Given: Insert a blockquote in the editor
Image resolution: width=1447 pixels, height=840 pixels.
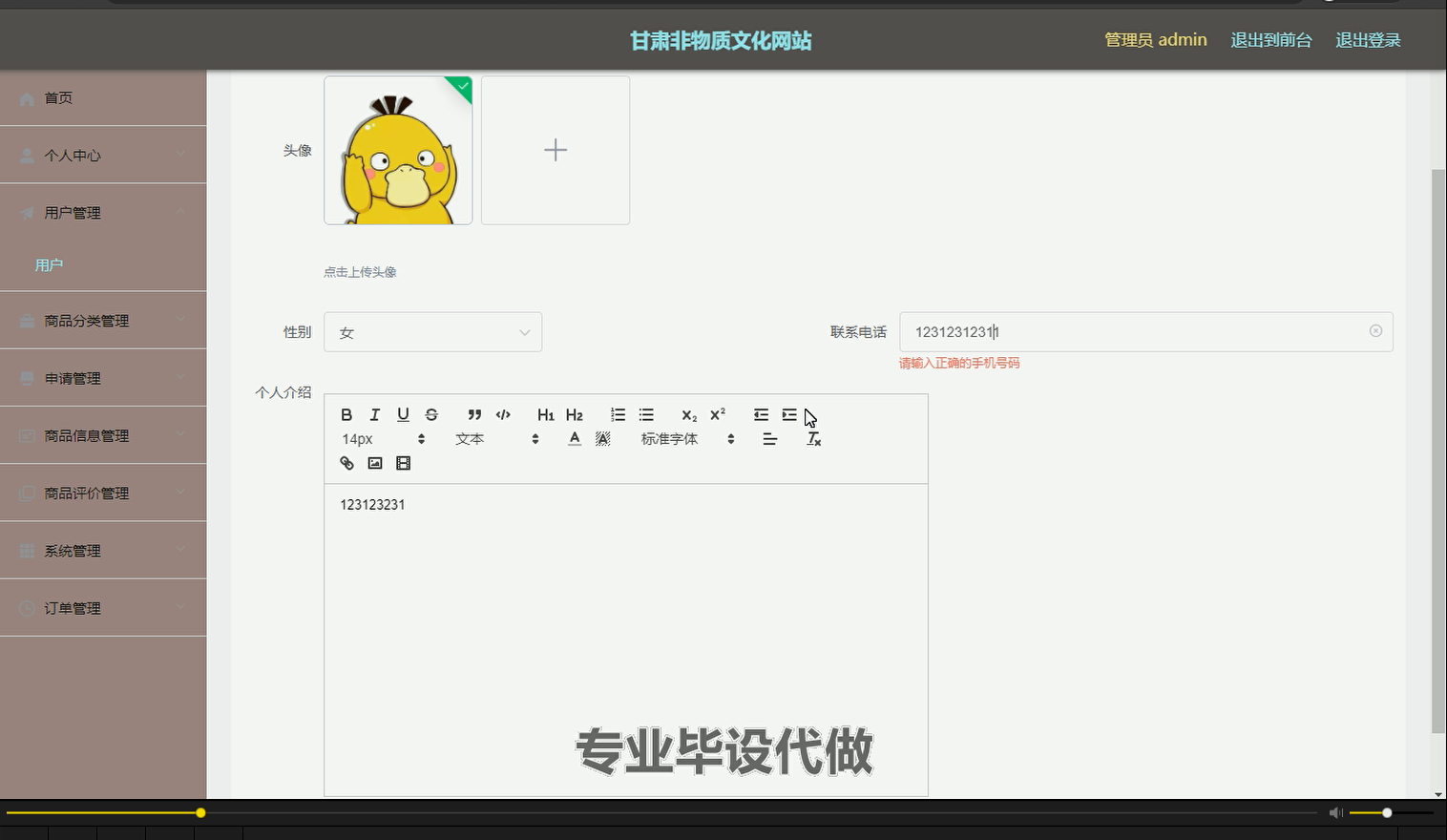Looking at the screenshot, I should click(474, 414).
